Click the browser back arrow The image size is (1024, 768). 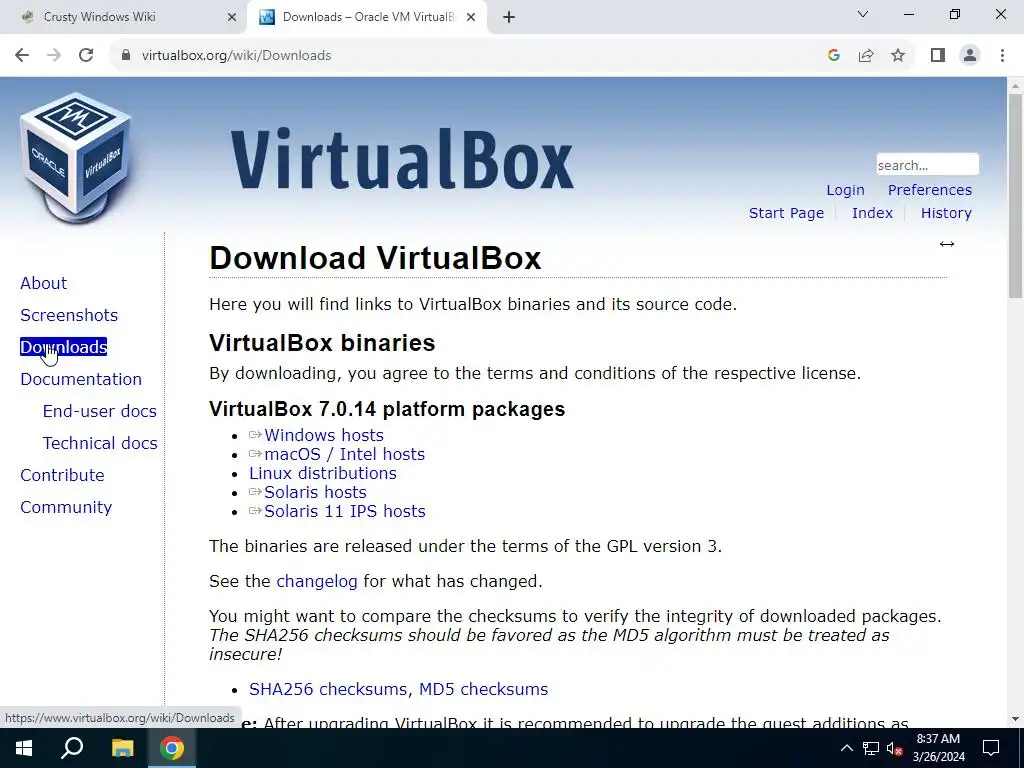coord(22,56)
